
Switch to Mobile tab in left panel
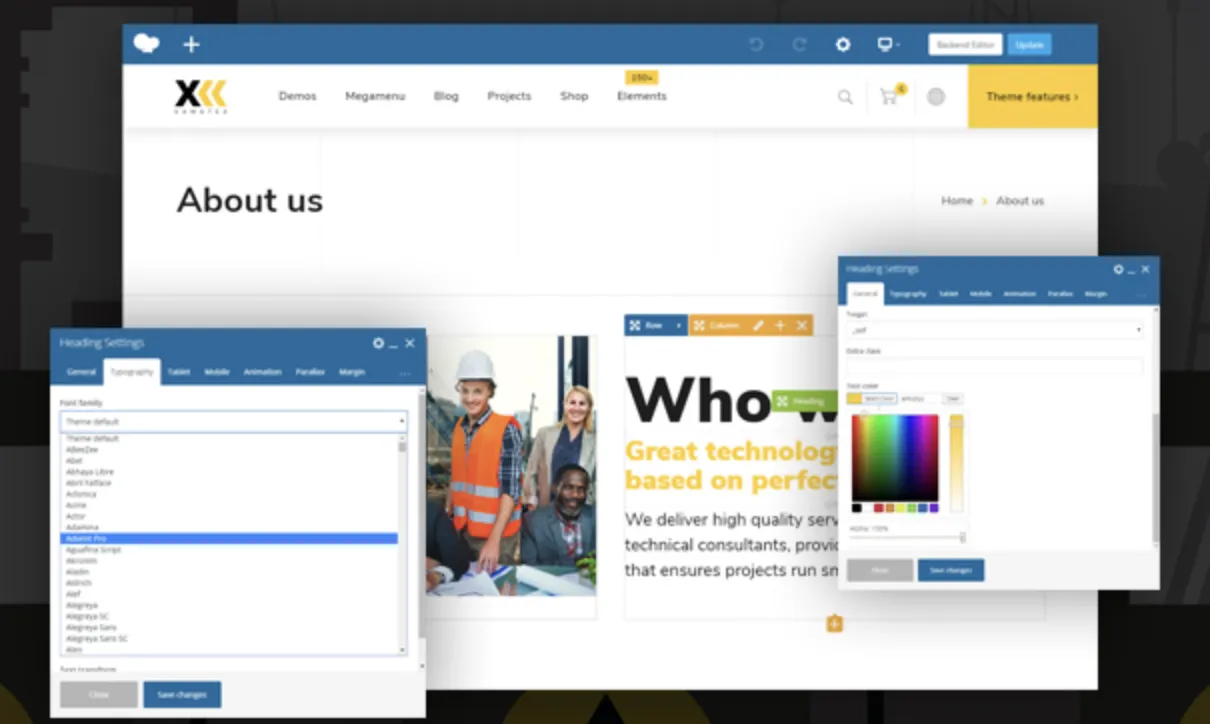[x=217, y=372]
